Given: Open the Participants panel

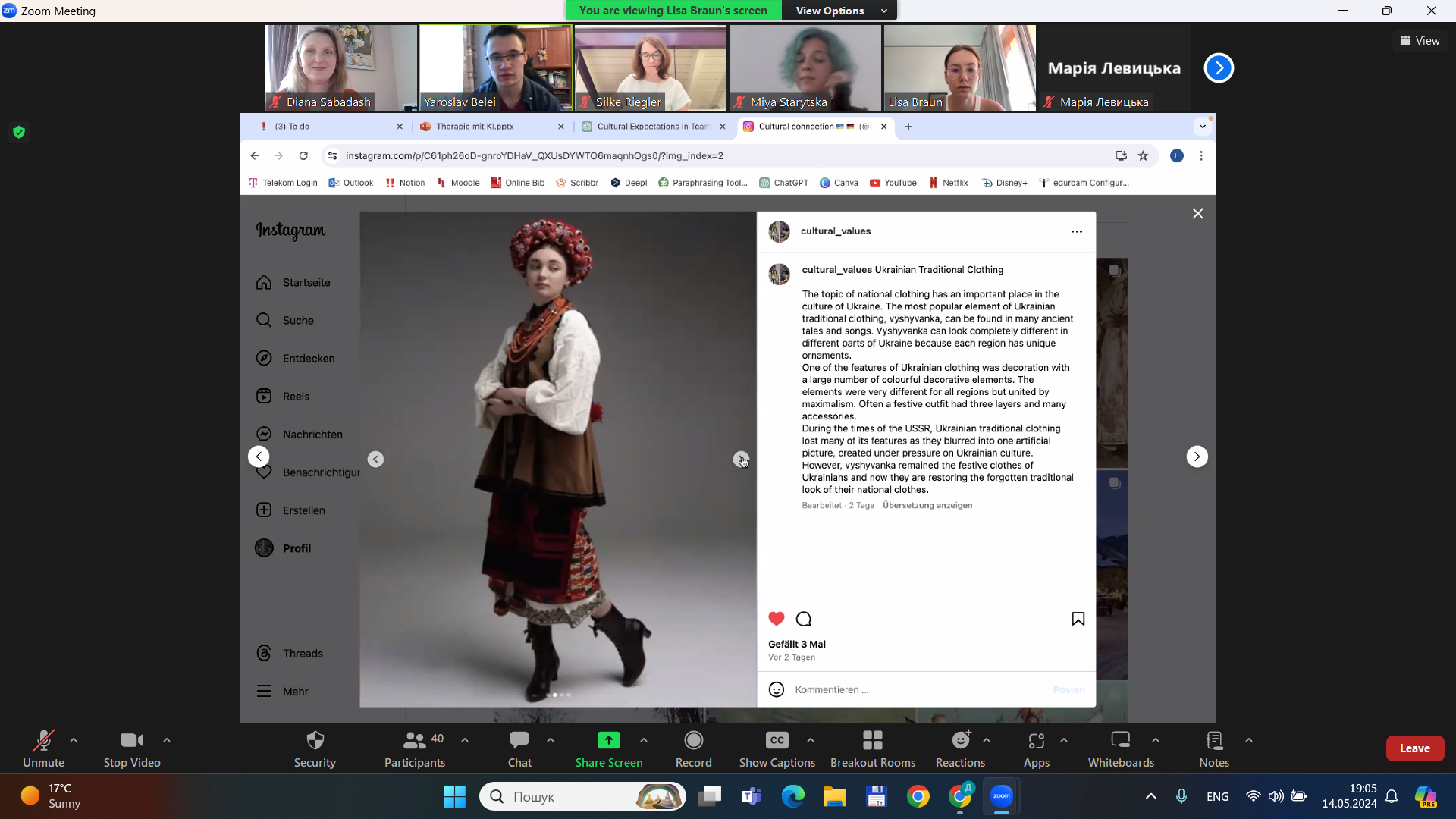Looking at the screenshot, I should tap(414, 748).
